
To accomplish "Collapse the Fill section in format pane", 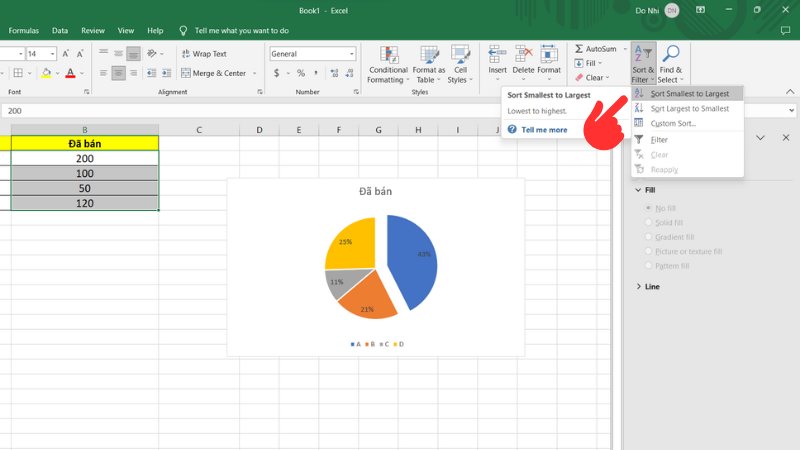I will (649, 189).
